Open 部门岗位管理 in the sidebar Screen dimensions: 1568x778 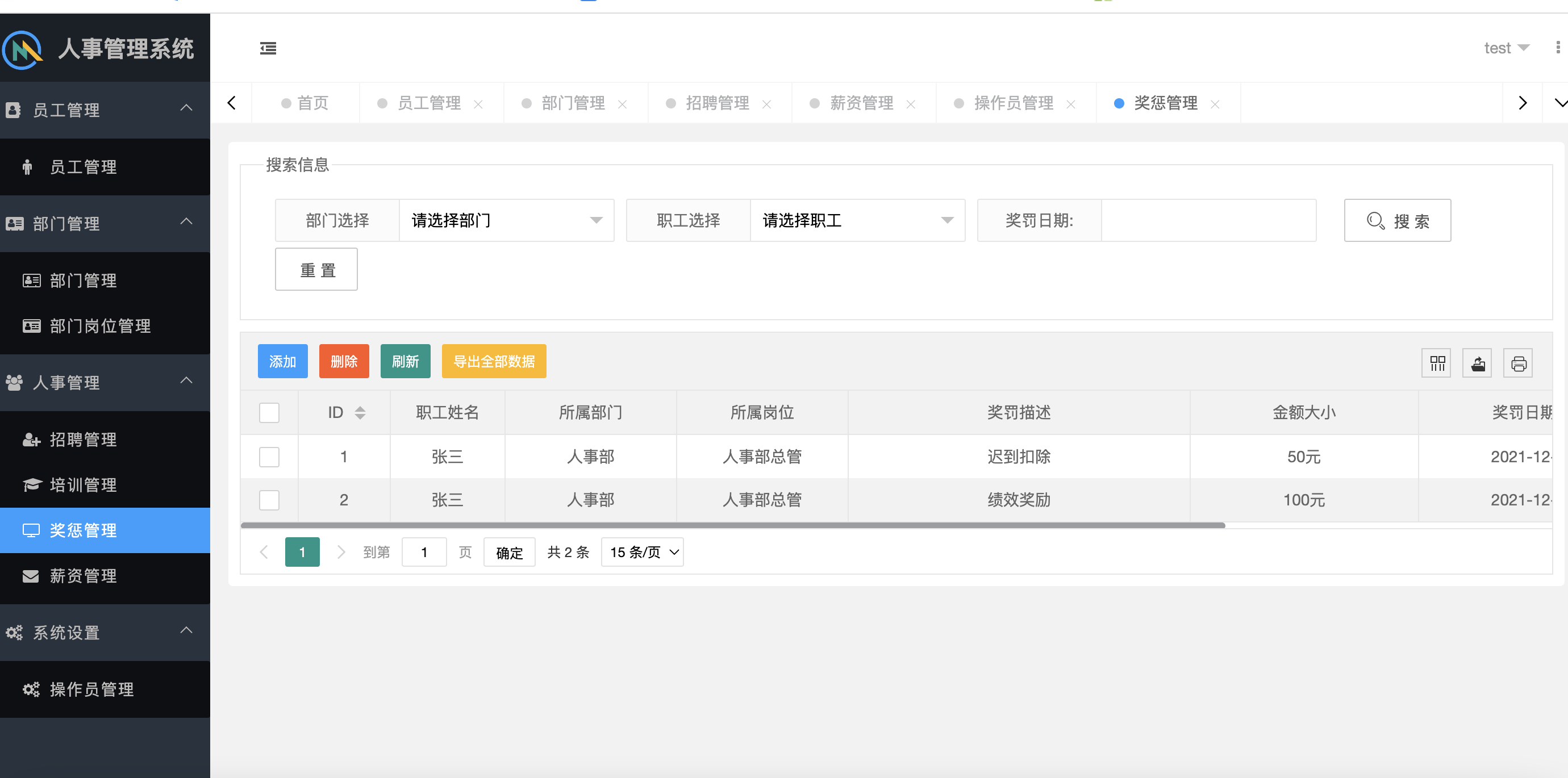pos(105,326)
